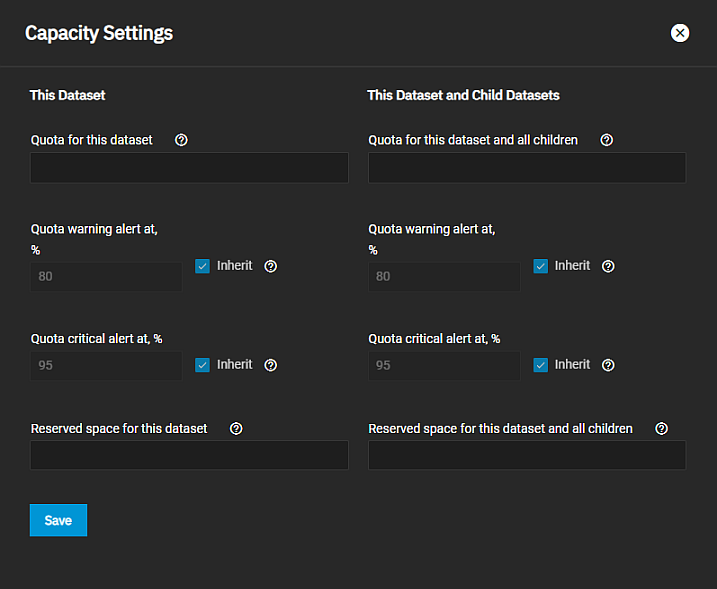Viewport: 717px width, 589px height.
Task: Uncheck Inherit for This Dataset quota warning alert
Action: 203,266
